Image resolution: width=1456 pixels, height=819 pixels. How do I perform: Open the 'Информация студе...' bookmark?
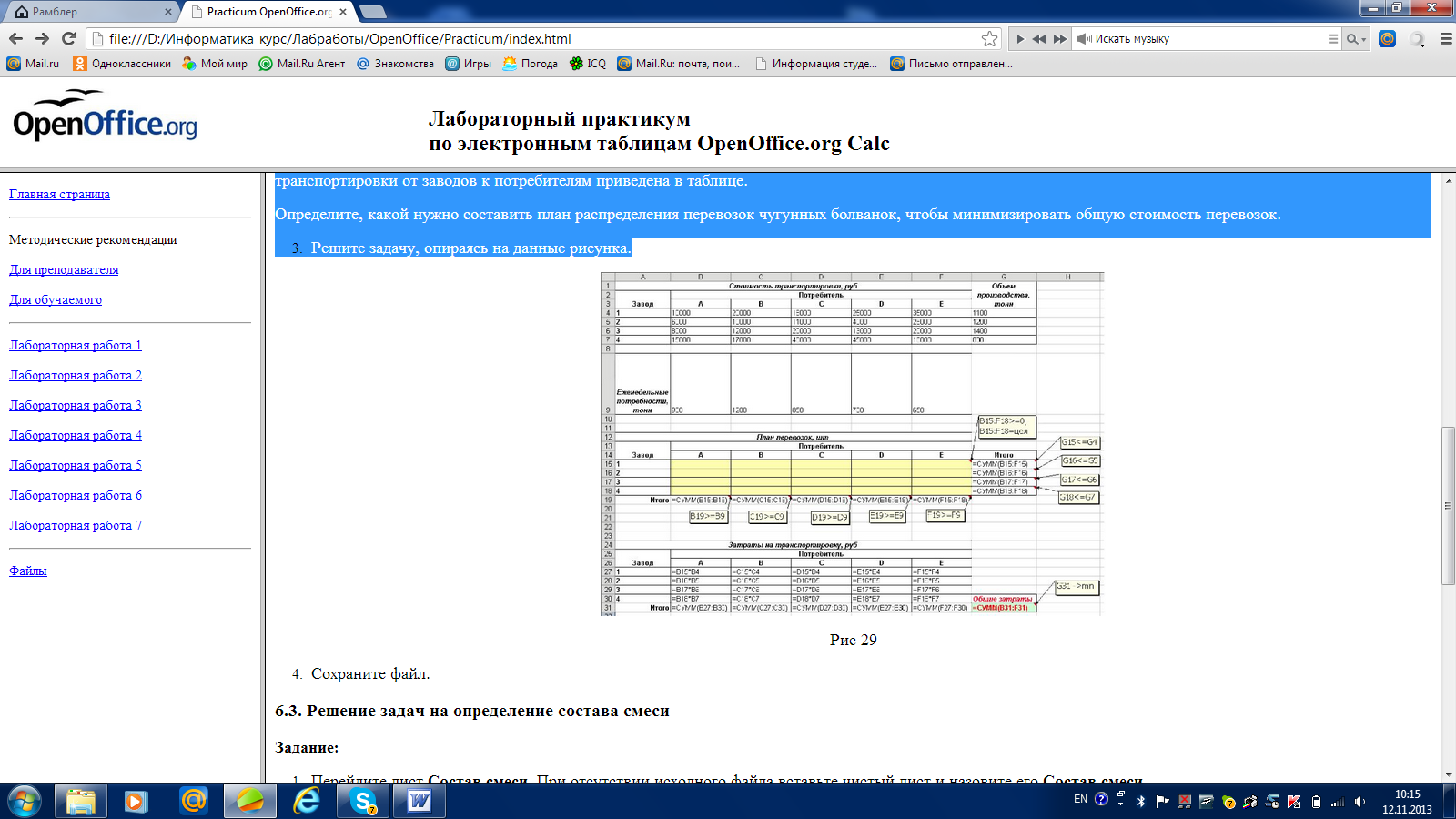(x=816, y=64)
